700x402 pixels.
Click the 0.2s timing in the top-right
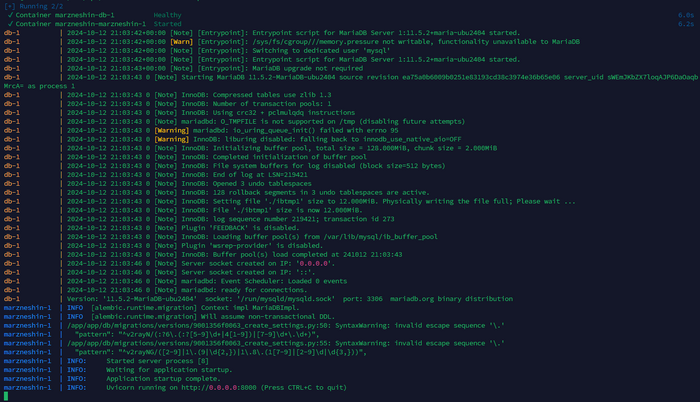[x=685, y=23]
